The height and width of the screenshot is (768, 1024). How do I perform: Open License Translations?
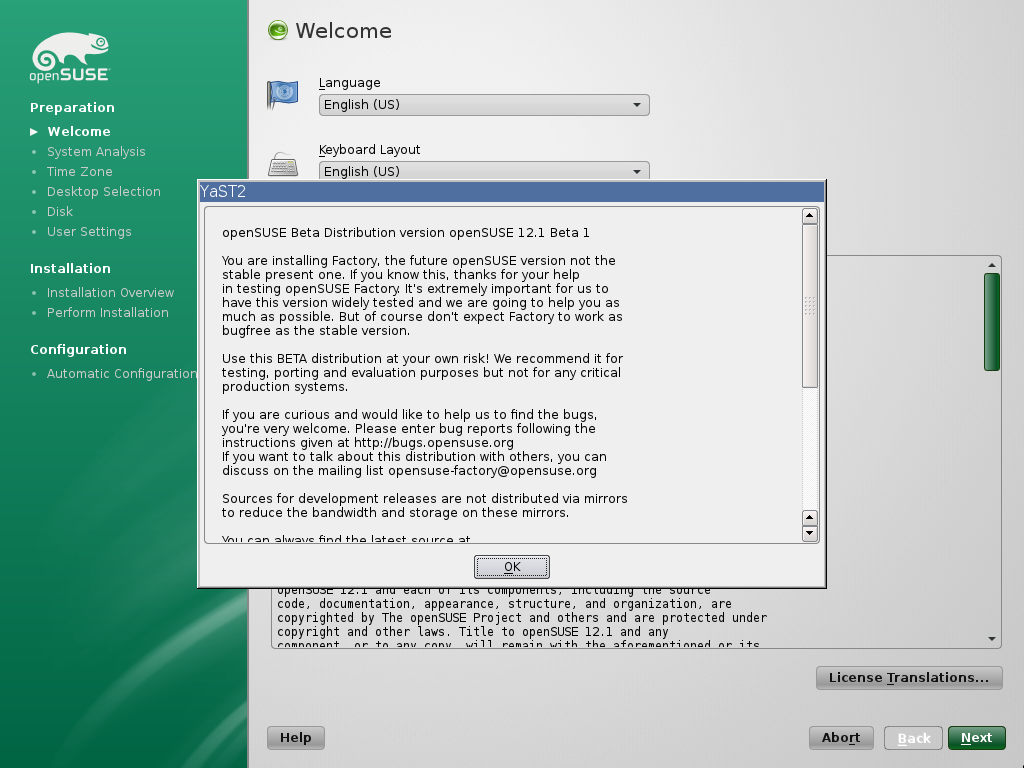click(908, 677)
